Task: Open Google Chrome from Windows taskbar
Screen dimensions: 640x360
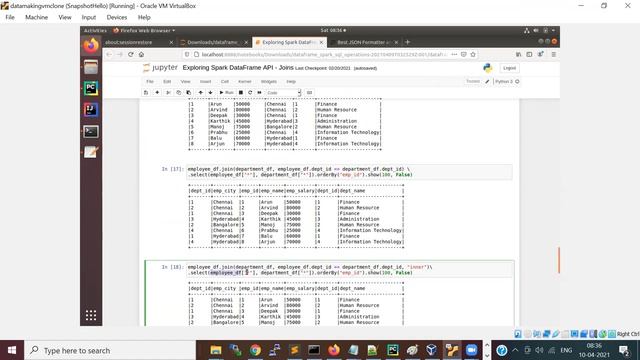Action: [255, 350]
